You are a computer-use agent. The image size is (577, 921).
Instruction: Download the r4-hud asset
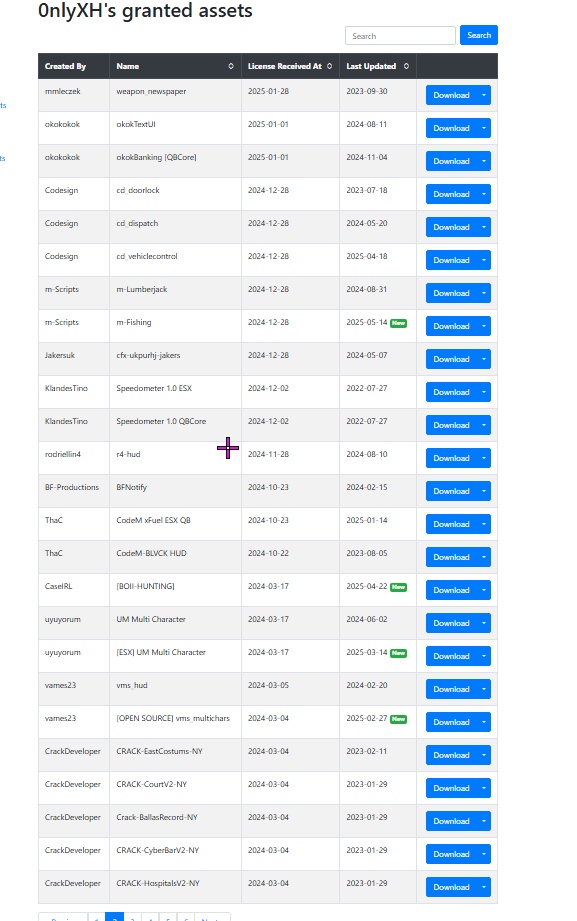[451, 458]
